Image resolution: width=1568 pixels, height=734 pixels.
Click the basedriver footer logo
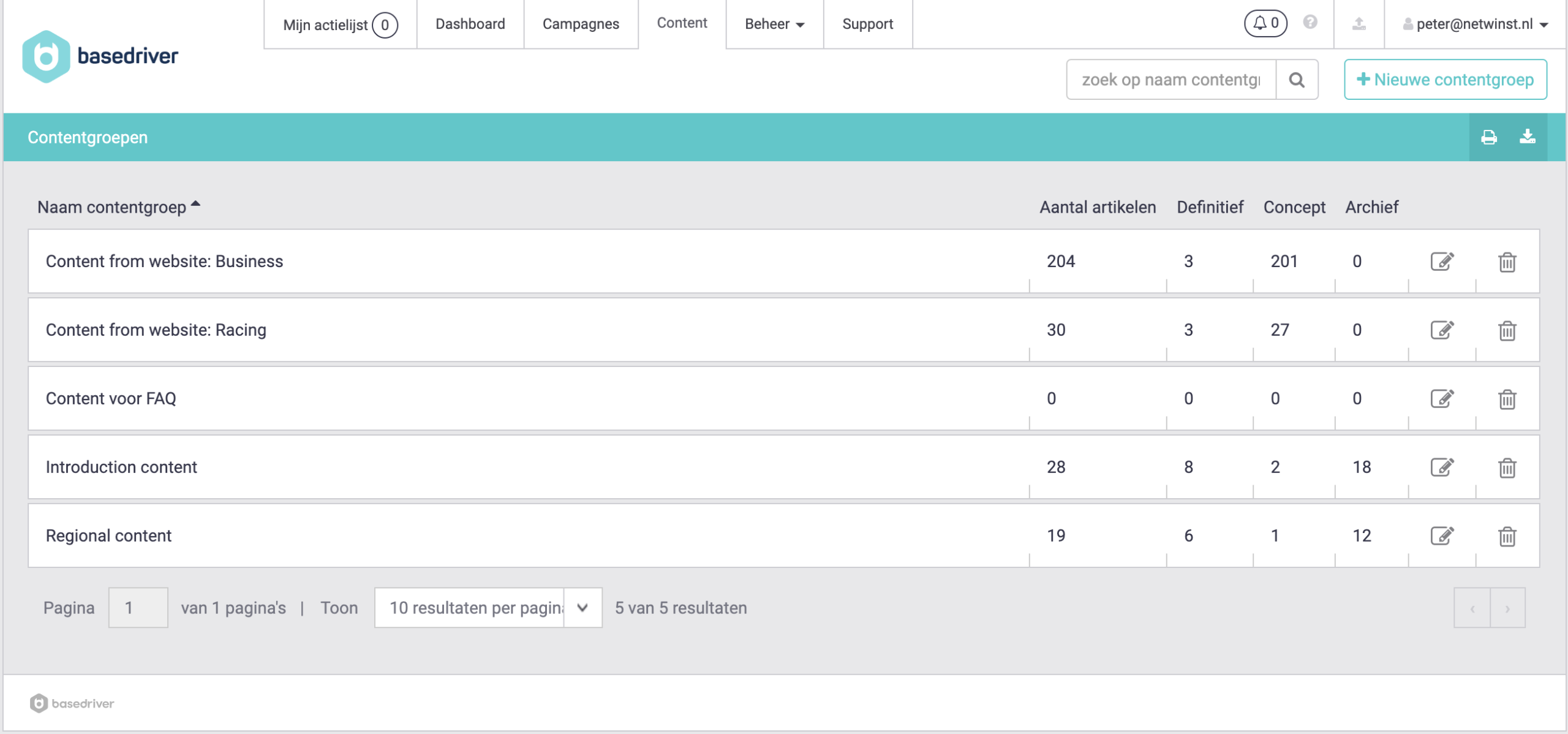pos(72,703)
